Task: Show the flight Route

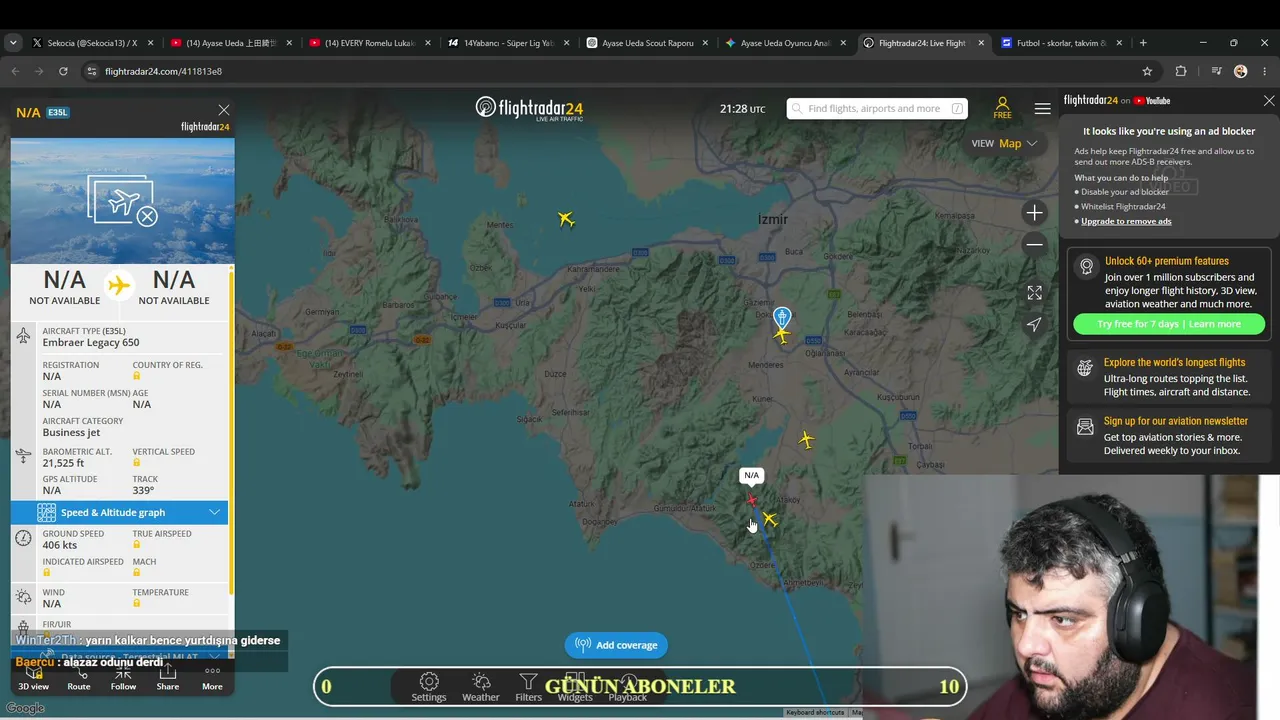Action: 79,678
